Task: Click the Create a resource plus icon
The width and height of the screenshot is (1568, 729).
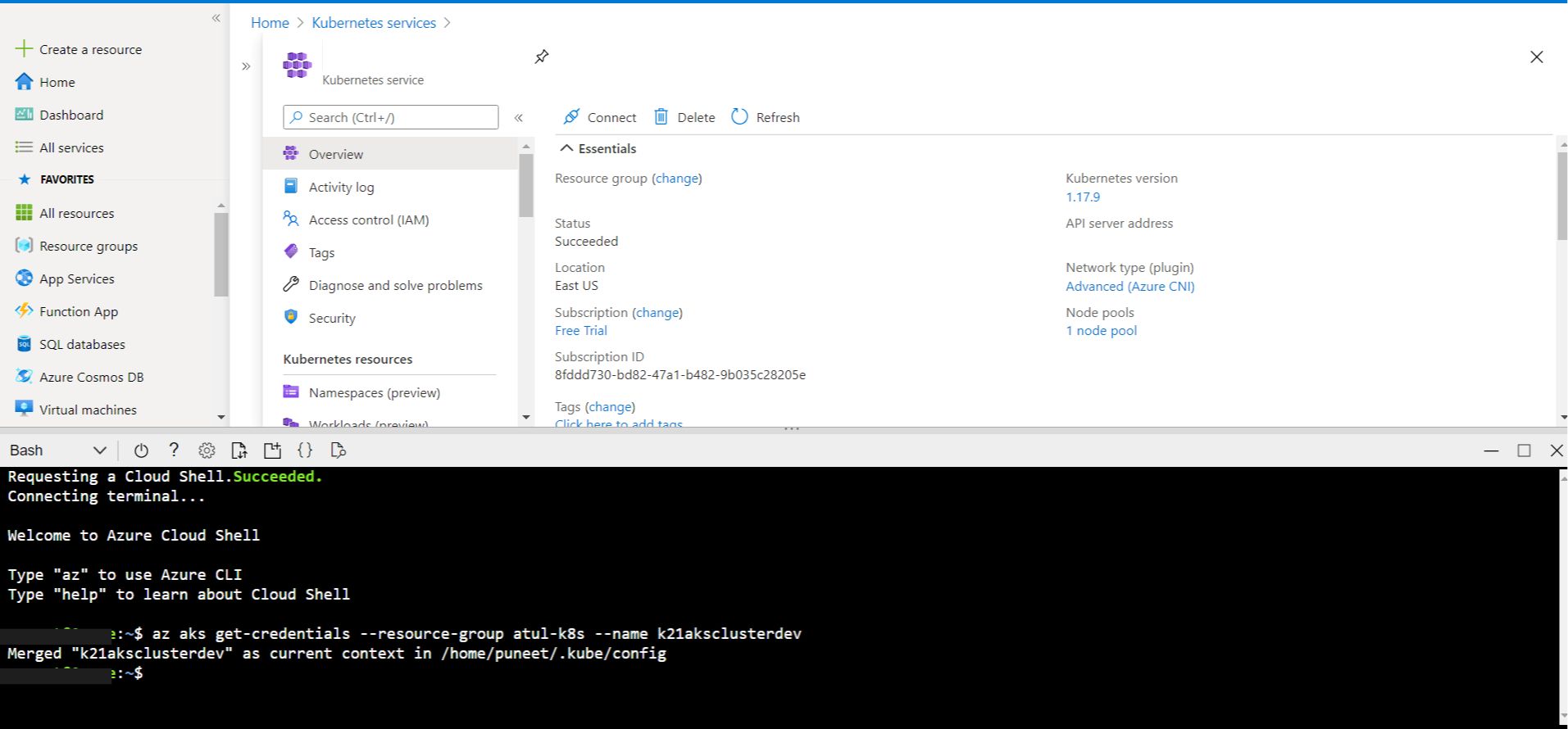Action: tap(24, 49)
